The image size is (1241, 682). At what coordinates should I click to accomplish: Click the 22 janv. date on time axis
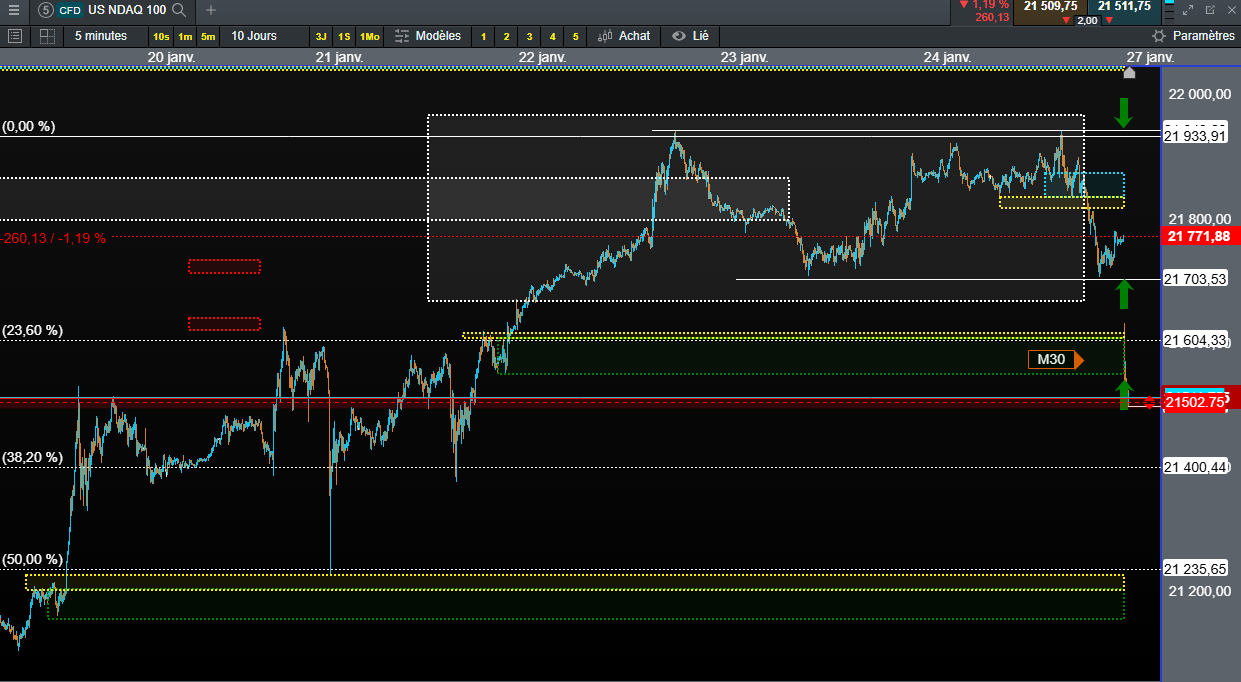tap(542, 58)
